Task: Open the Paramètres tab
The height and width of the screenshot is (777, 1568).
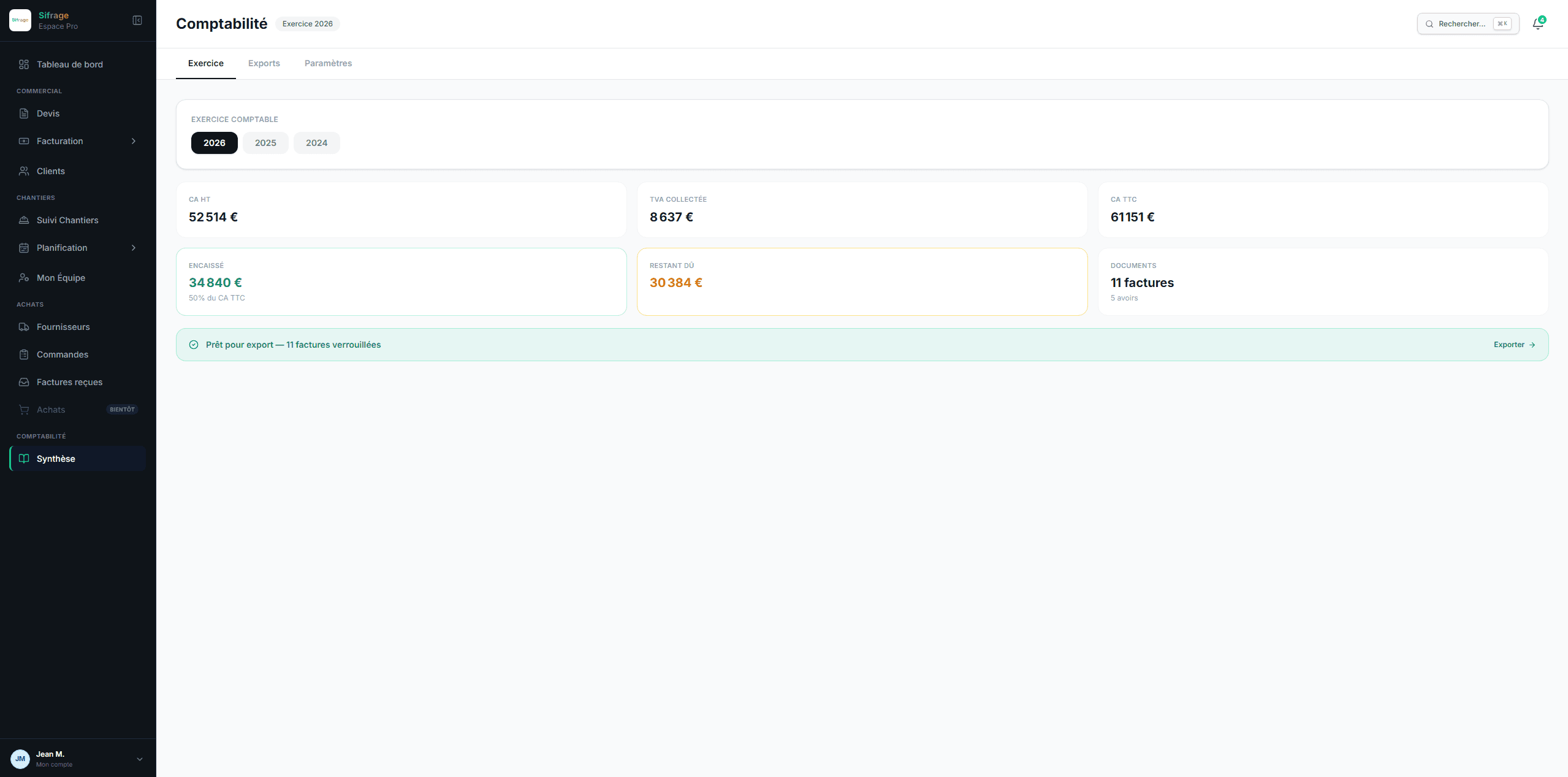Action: [x=328, y=63]
